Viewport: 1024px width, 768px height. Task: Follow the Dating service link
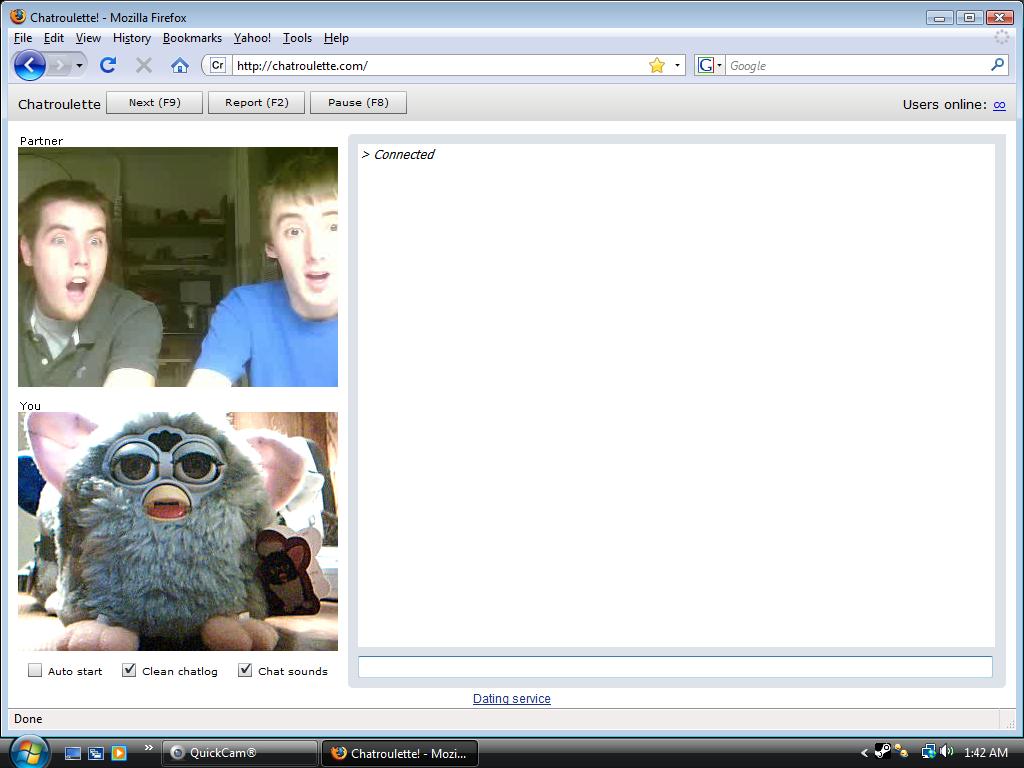click(511, 699)
